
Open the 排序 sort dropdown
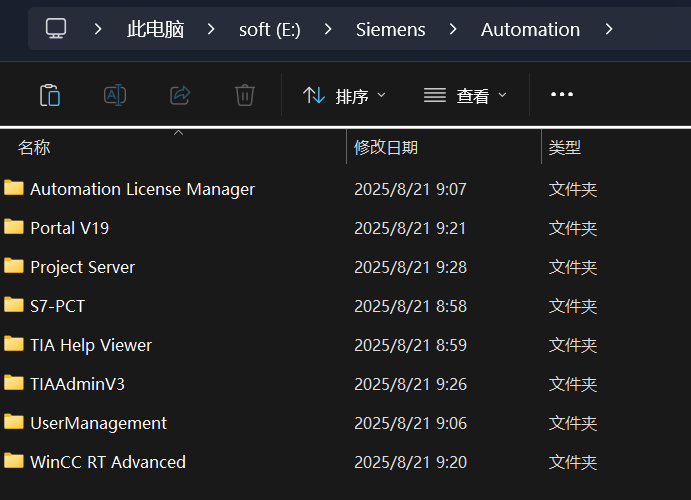pyautogui.click(x=344, y=96)
